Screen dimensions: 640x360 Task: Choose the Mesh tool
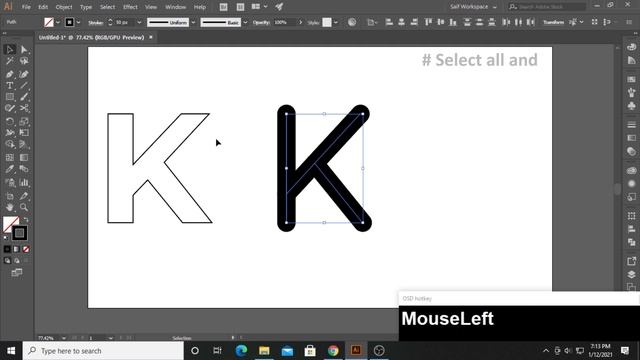pyautogui.click(x=10, y=157)
